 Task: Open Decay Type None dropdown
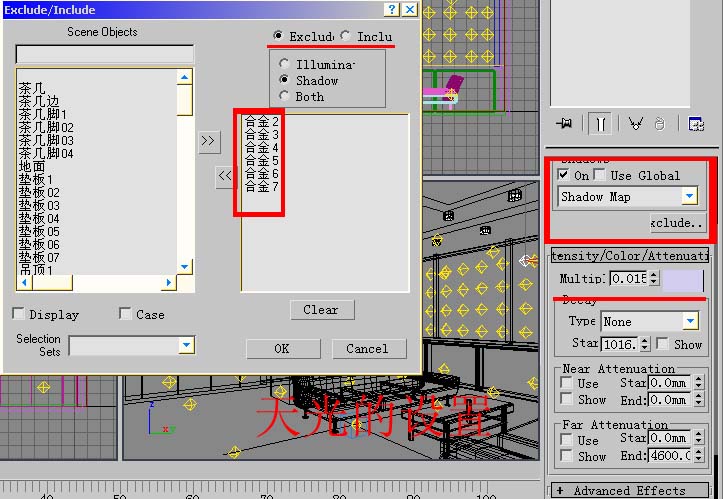point(690,321)
